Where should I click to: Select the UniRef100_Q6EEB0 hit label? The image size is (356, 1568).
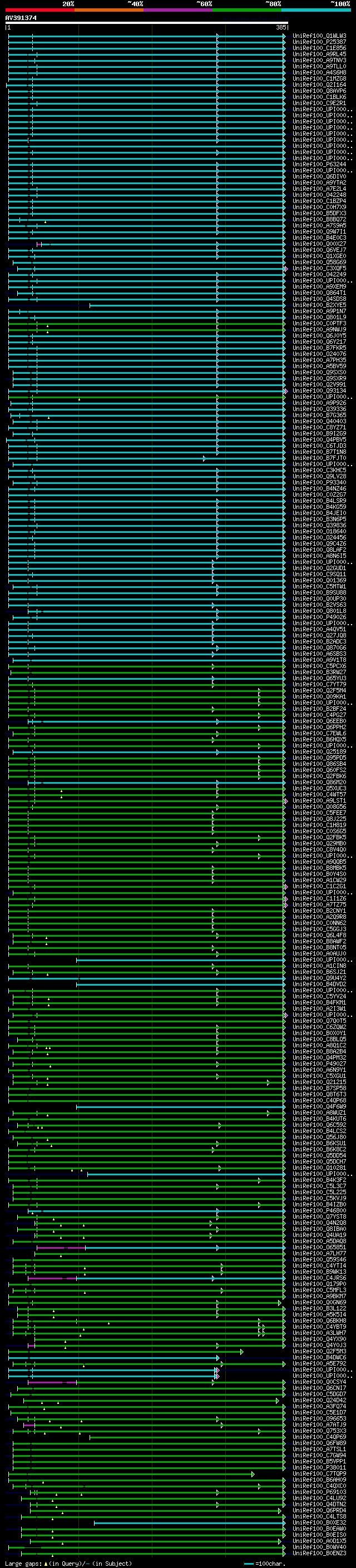pyautogui.click(x=319, y=721)
